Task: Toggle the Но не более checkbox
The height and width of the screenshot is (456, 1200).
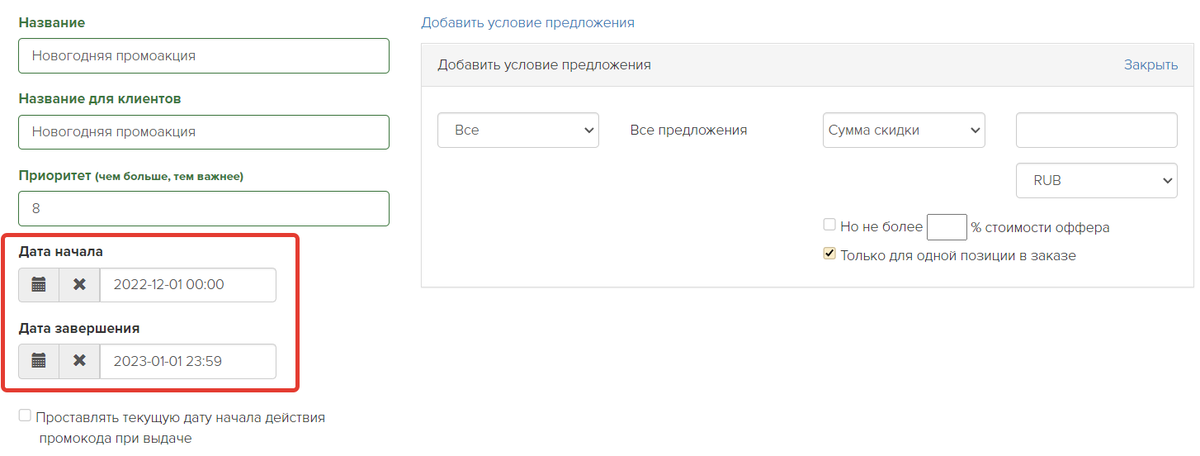Action: point(829,225)
